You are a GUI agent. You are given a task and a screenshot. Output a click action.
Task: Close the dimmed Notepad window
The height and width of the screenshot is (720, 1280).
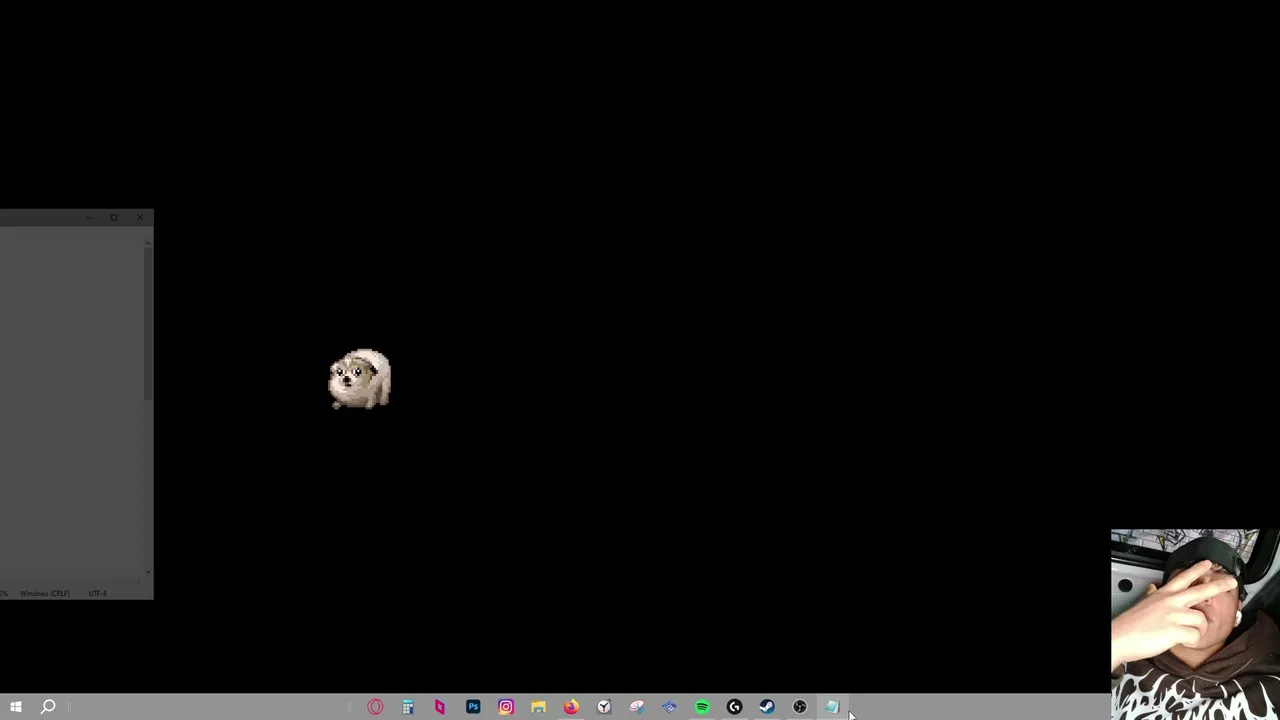140,217
